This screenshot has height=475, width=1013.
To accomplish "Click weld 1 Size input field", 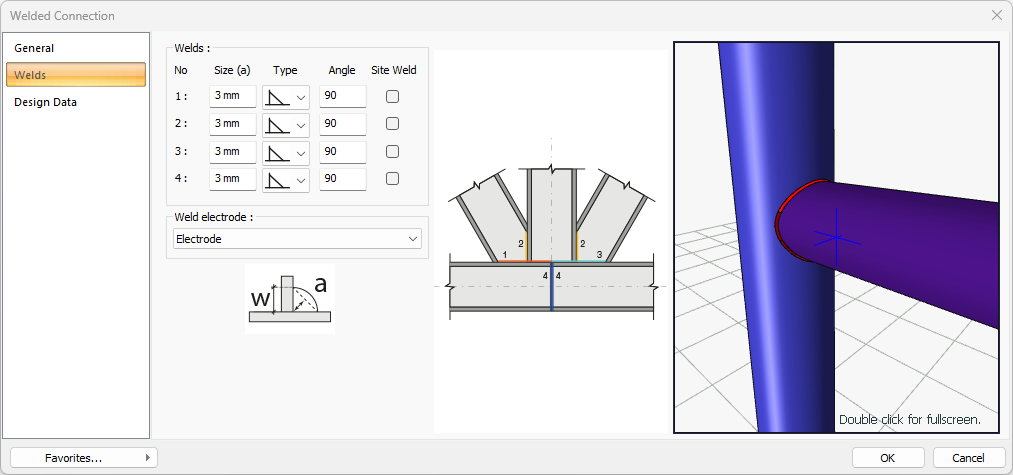I will (232, 97).
